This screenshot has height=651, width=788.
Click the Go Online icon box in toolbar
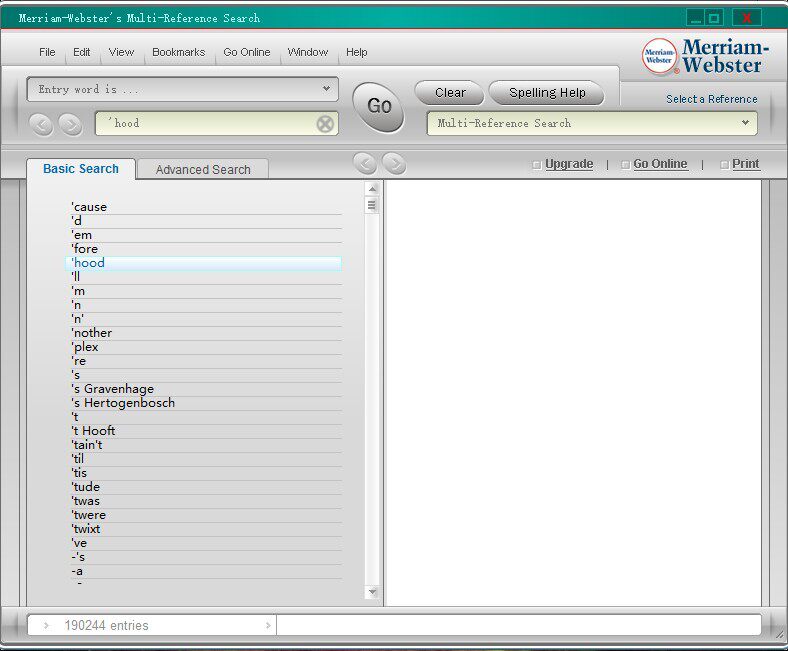626,164
